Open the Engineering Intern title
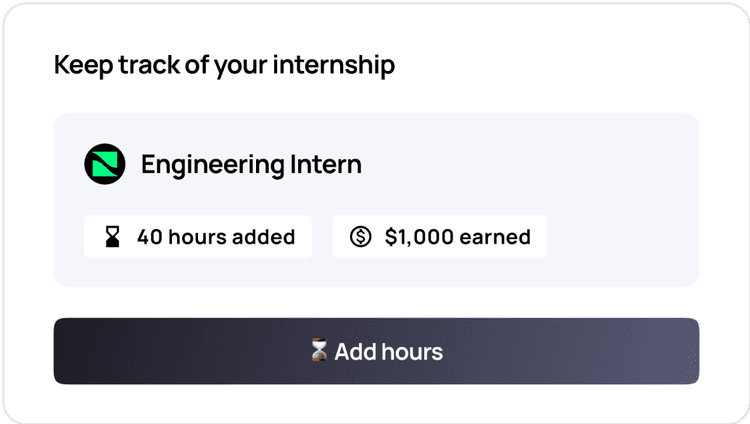The height and width of the screenshot is (424, 750). click(251, 165)
